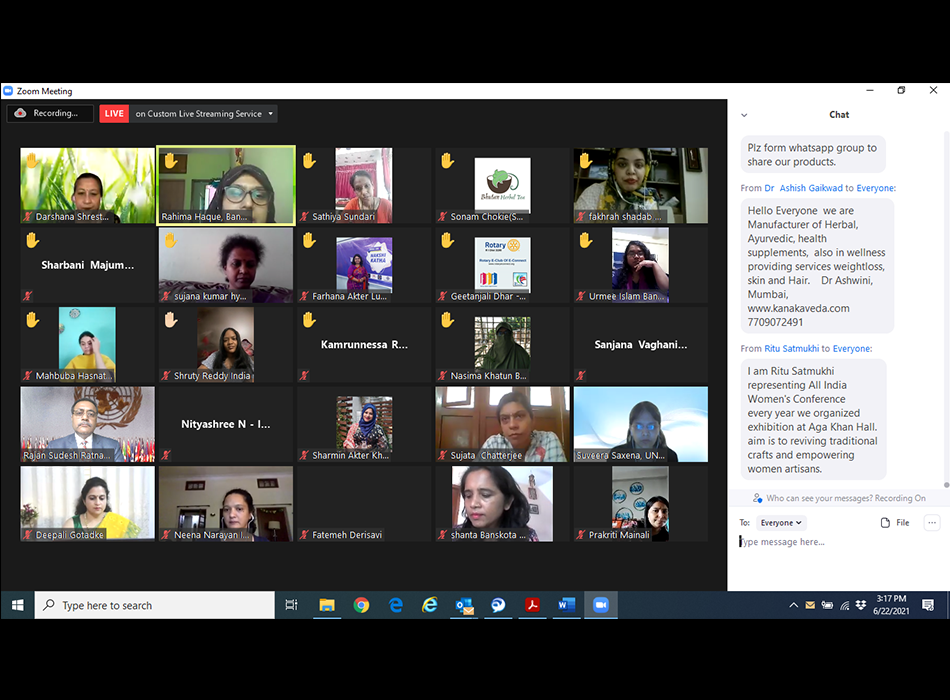
Task: Click the red LIVE badge
Action: (114, 113)
